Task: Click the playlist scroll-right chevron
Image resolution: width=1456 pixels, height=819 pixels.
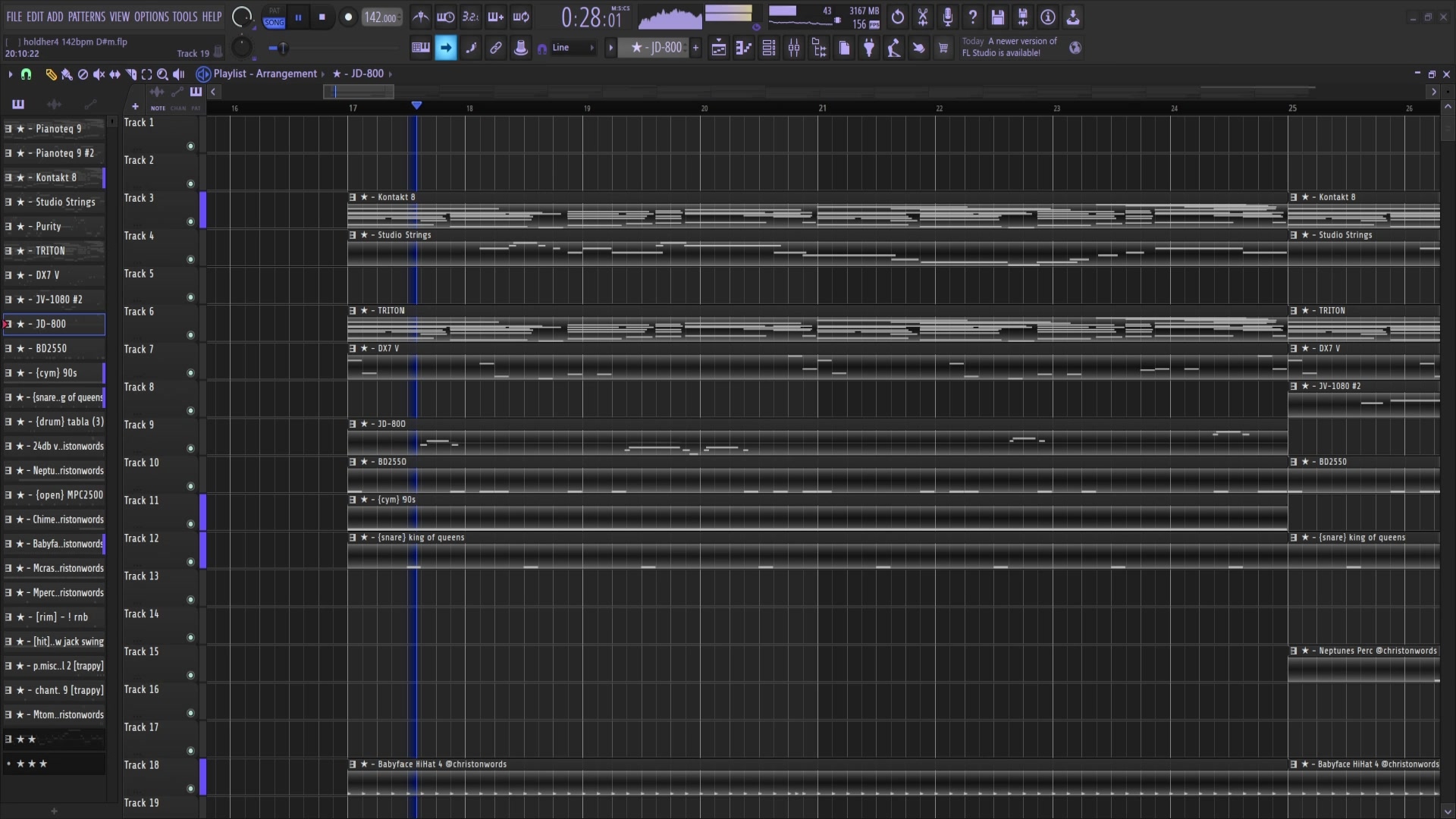Action: click(1433, 92)
